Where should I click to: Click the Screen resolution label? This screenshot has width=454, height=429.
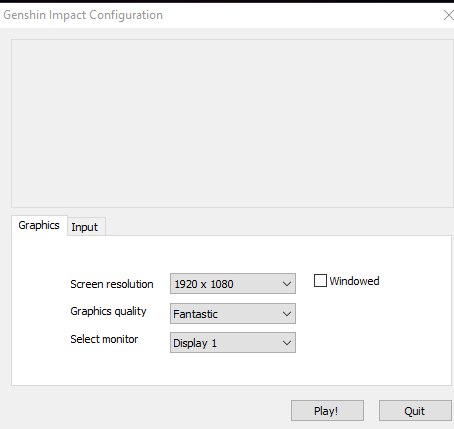112,284
